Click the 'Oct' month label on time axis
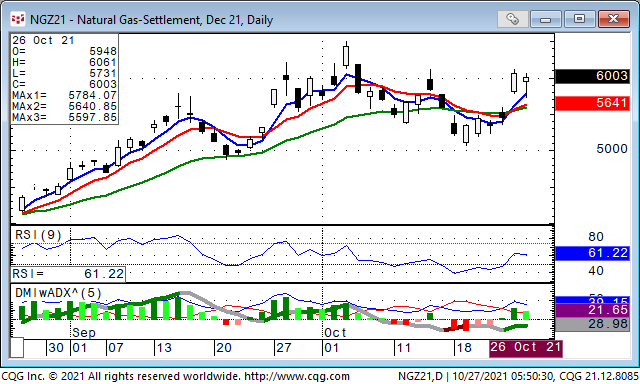 [335, 333]
